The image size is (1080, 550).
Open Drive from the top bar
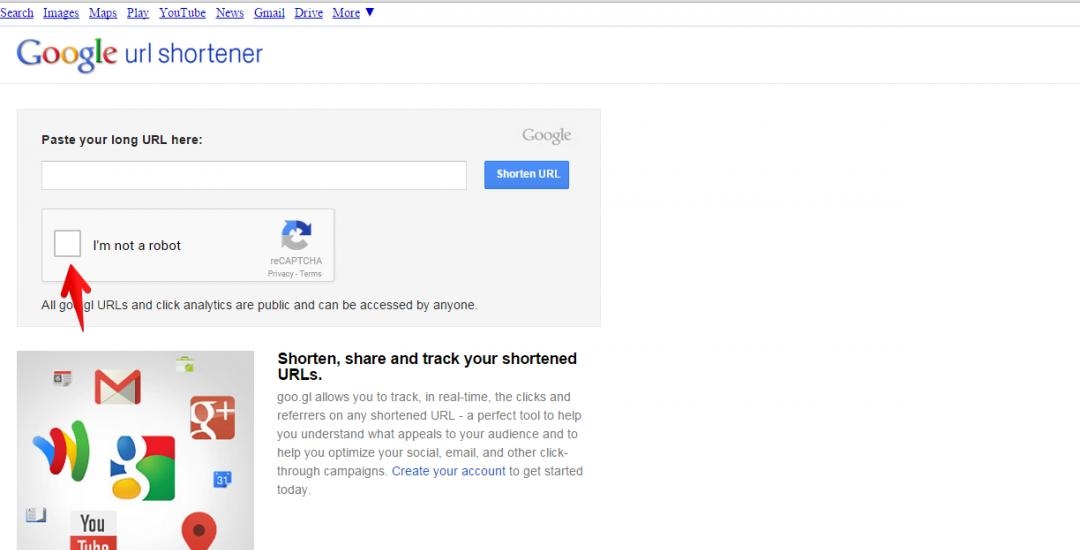tap(309, 13)
